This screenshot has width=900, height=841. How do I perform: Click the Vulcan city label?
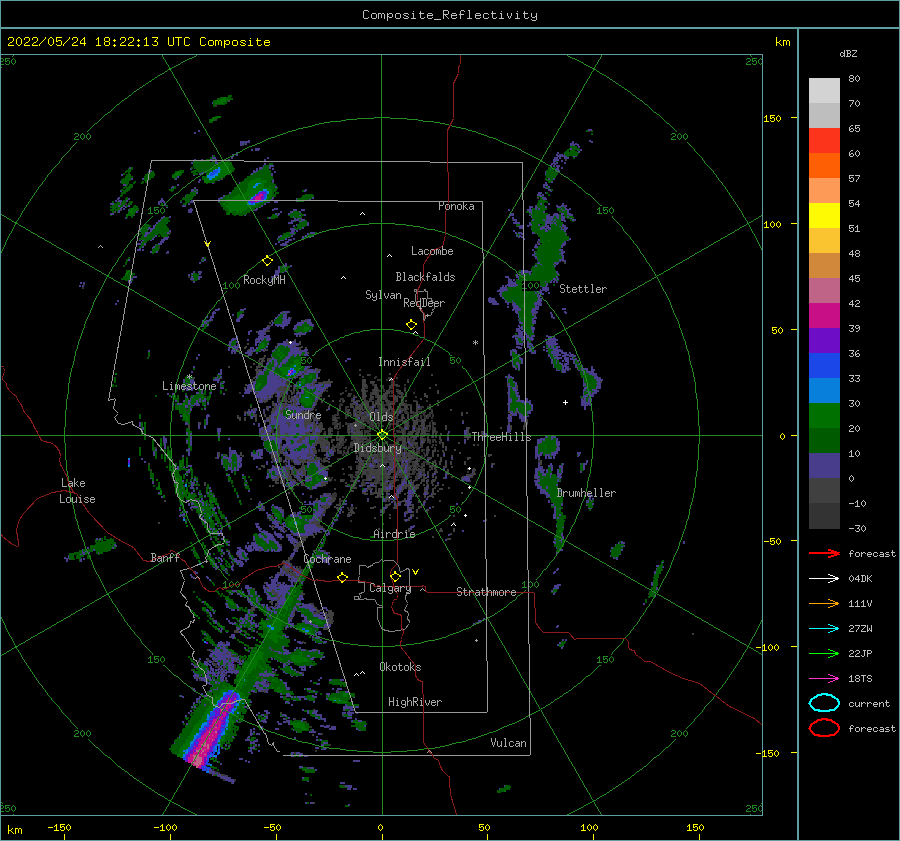point(509,743)
